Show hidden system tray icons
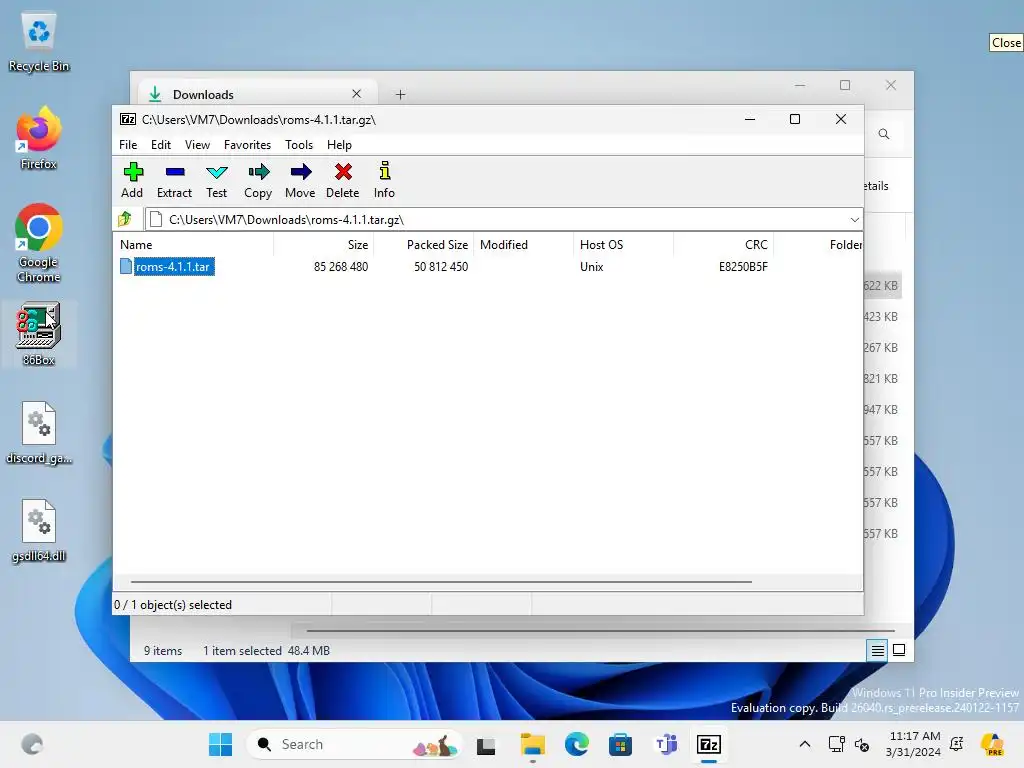Screen dimensions: 1024x768 (805, 744)
